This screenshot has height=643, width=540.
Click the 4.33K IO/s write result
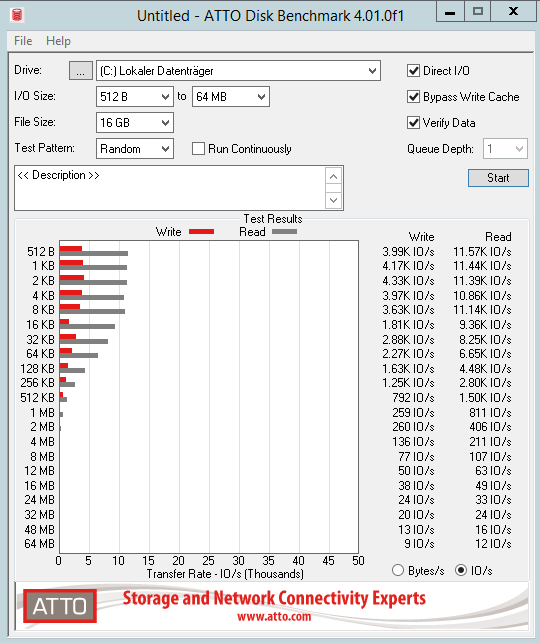tap(408, 281)
